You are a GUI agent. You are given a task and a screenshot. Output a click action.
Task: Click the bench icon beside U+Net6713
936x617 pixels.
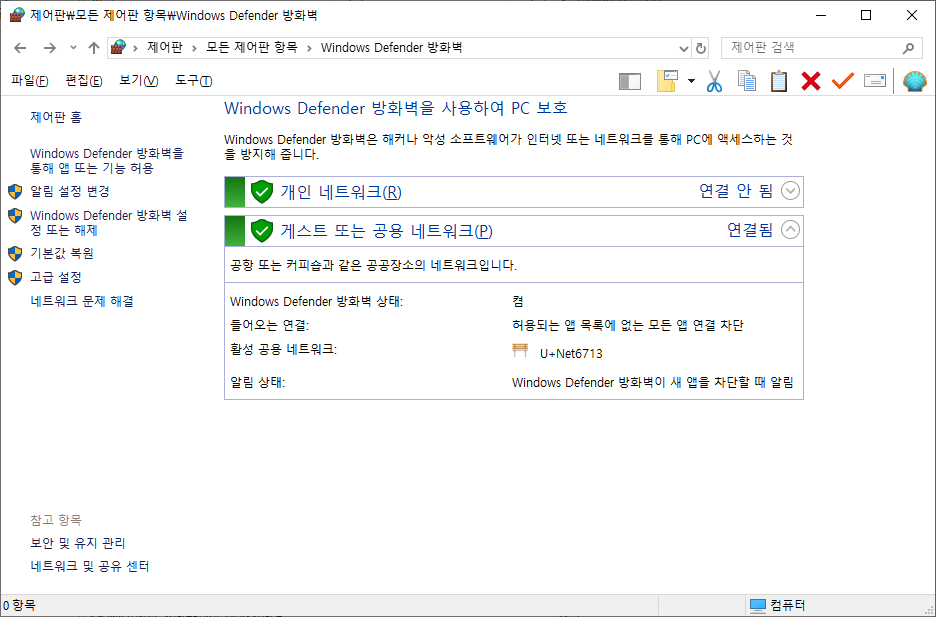[x=520, y=350]
